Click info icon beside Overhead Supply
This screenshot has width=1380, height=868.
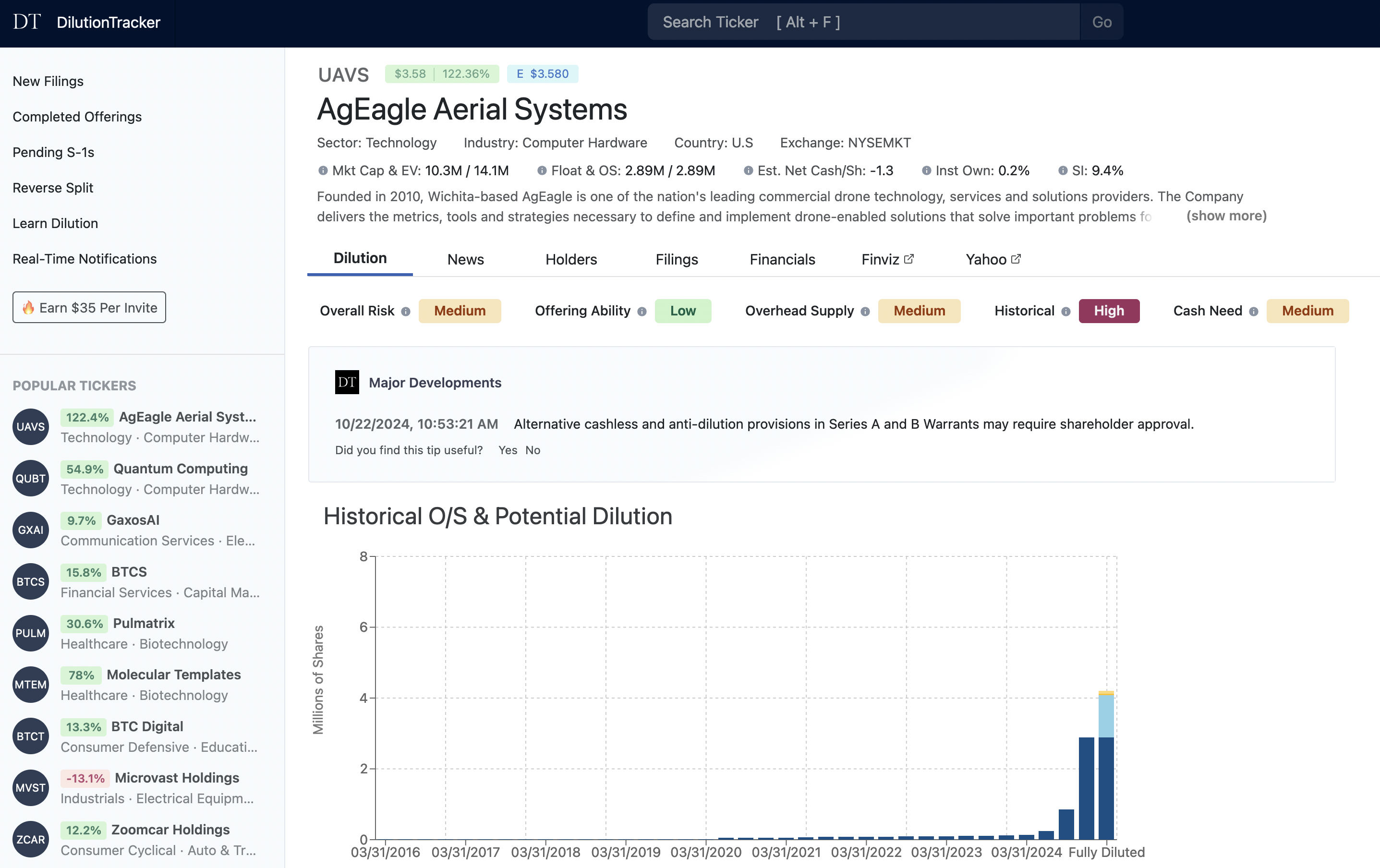(865, 312)
